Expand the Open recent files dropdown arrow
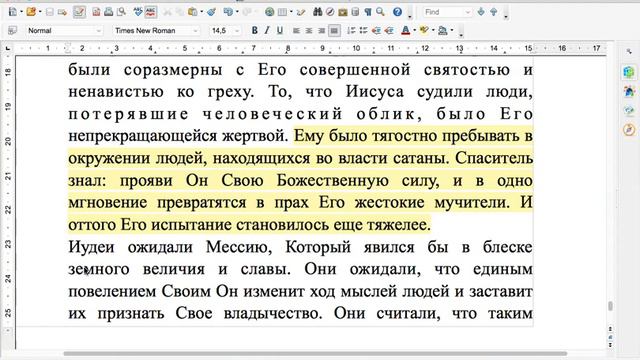This screenshot has height=360, width=640. point(40,12)
